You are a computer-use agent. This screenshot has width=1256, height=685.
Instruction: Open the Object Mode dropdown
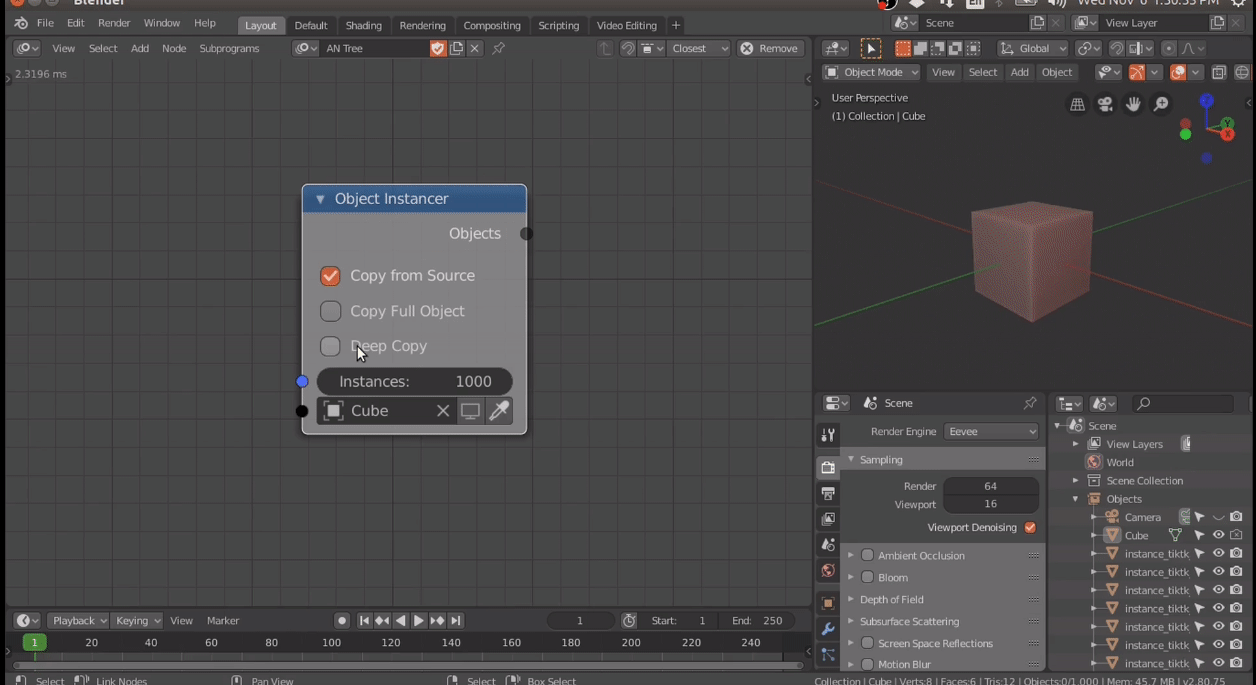click(x=870, y=72)
